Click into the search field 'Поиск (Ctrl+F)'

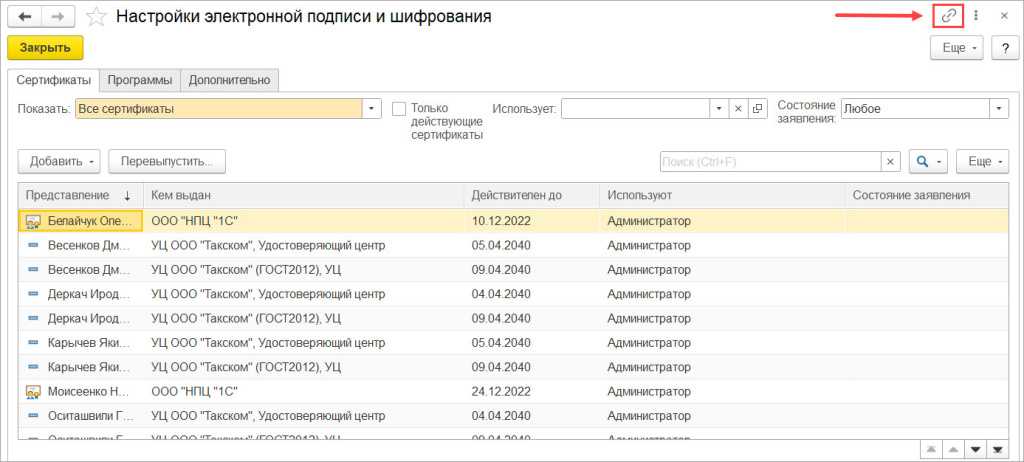tap(769, 161)
